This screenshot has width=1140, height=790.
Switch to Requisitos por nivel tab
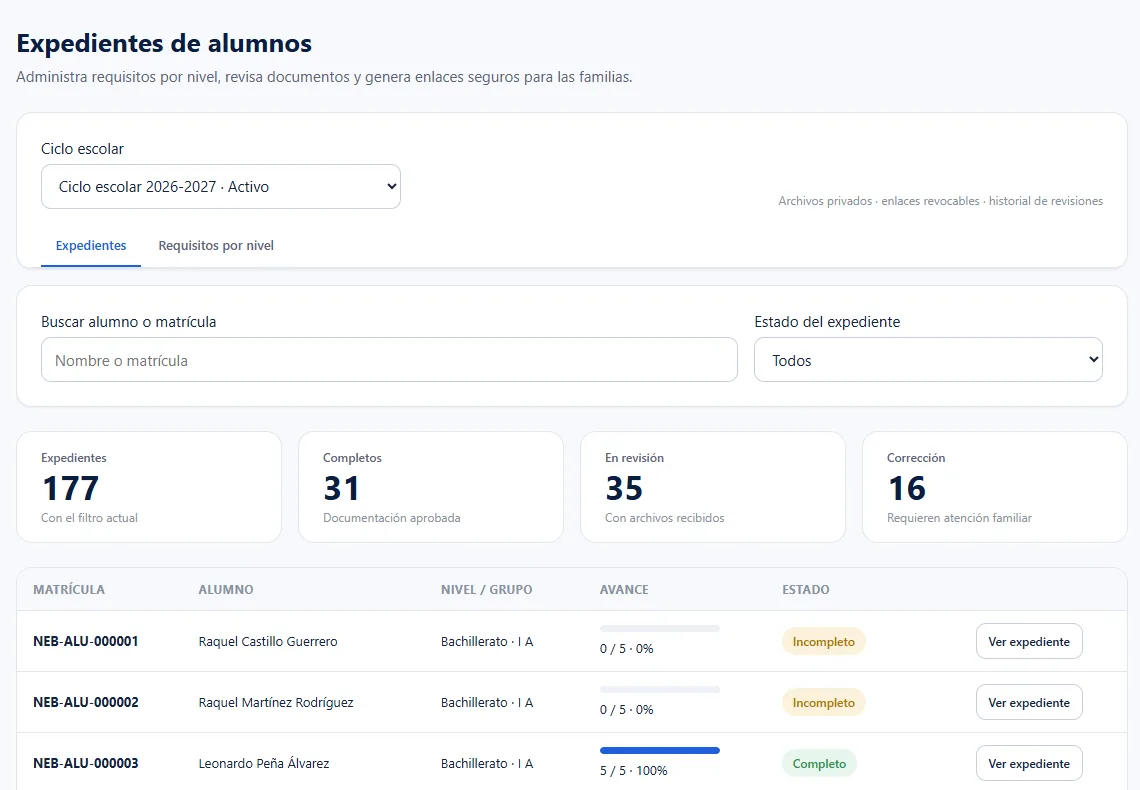pyautogui.click(x=216, y=246)
